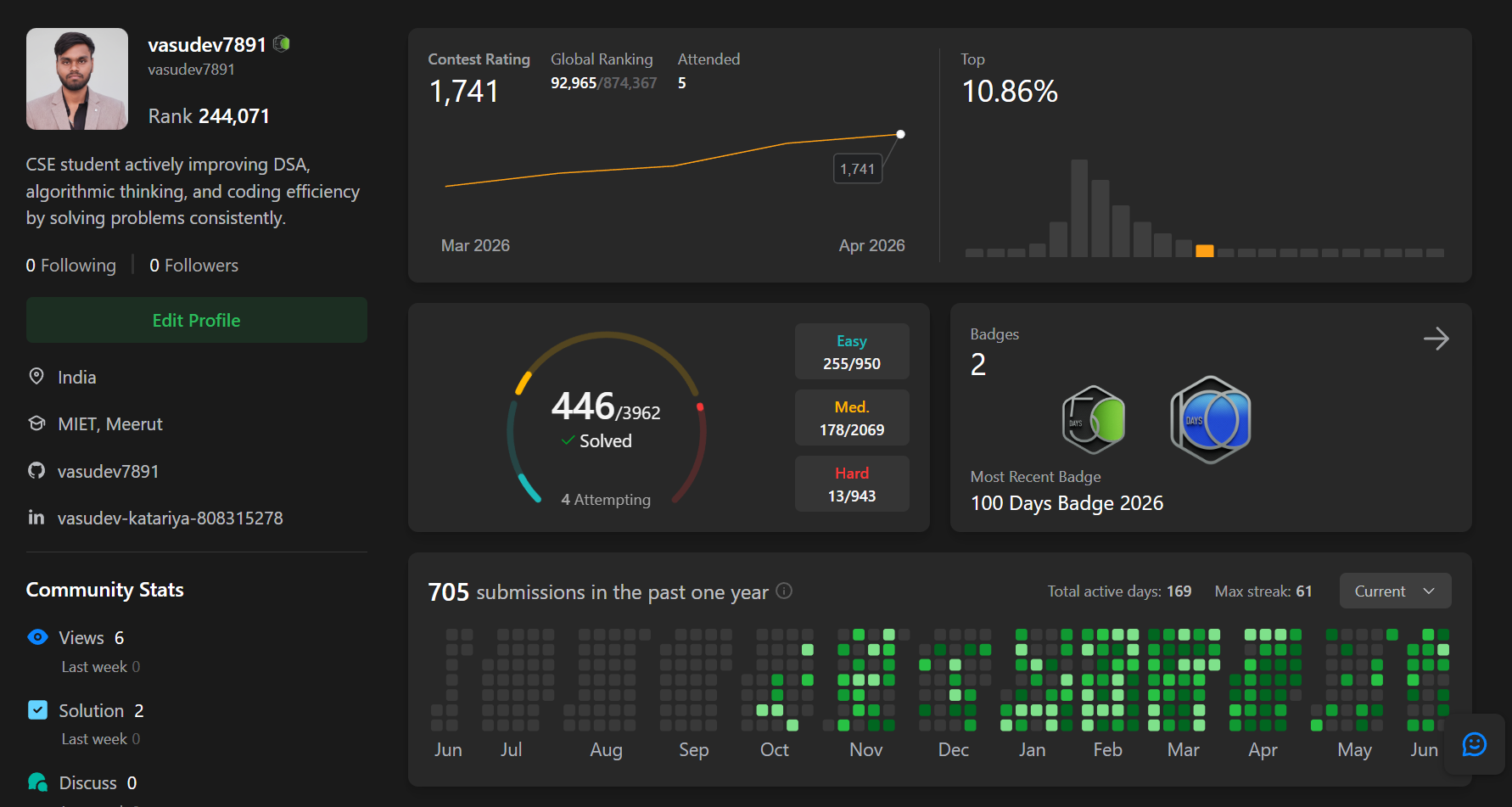Open the Current year dropdown

click(1395, 591)
